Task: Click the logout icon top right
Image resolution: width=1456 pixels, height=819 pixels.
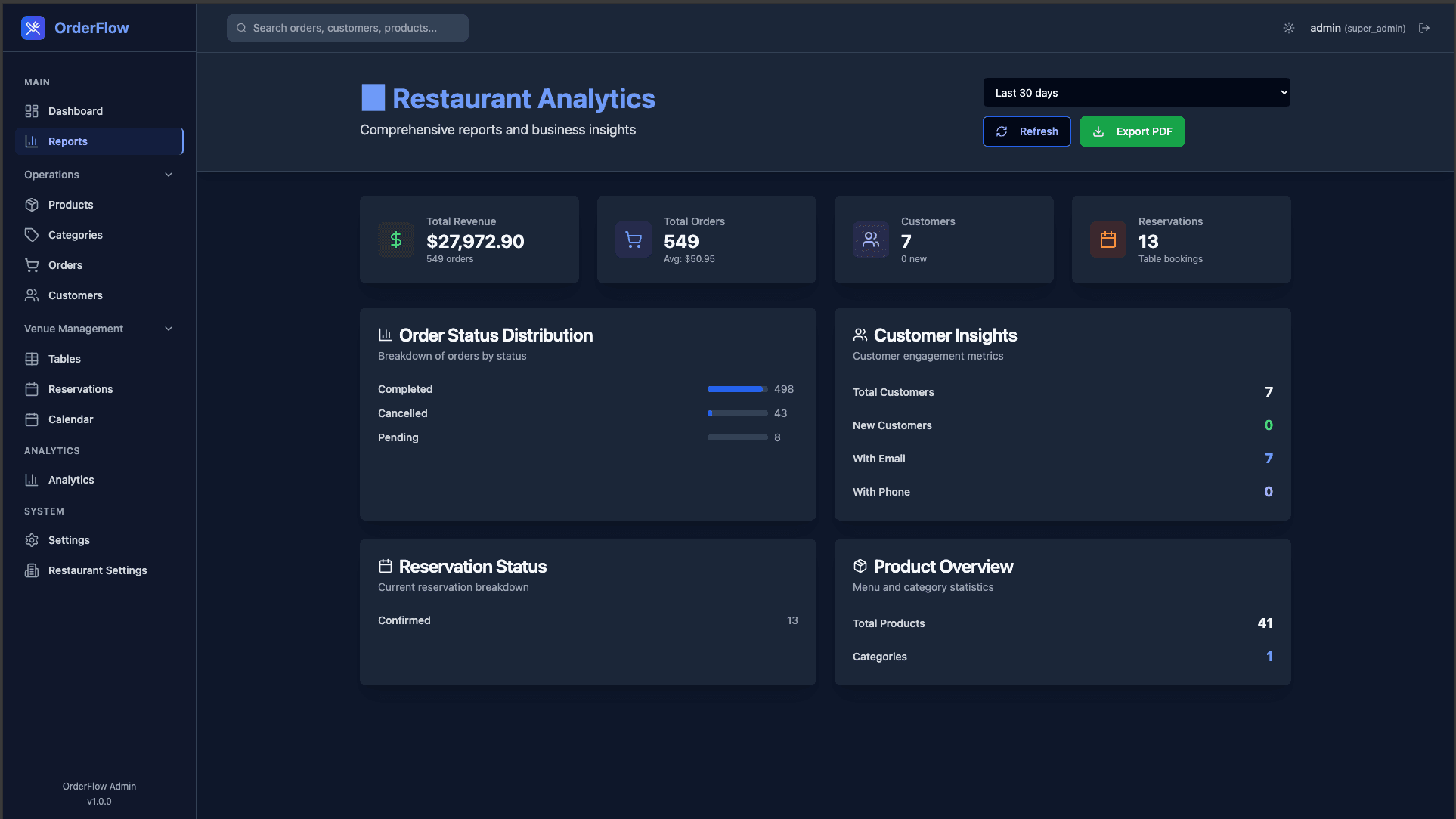Action: pos(1424,27)
